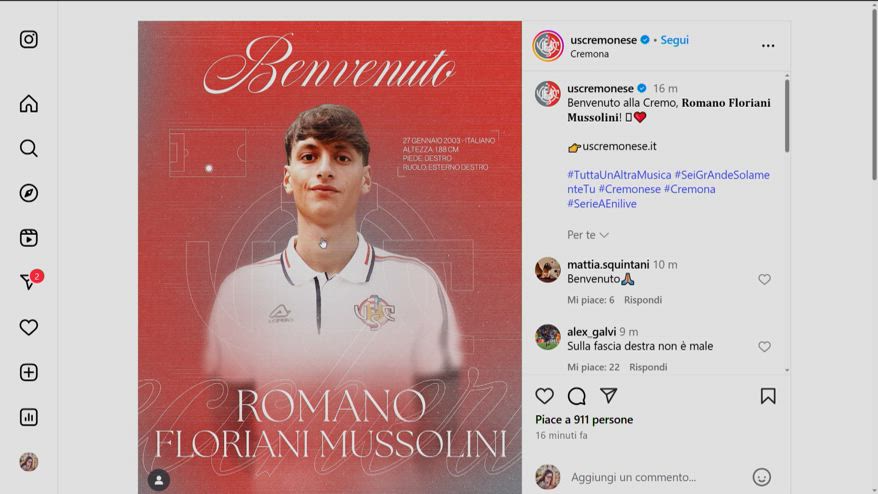
Task: Reply to alex_galvi's comment via Rispondi
Action: 648,367
